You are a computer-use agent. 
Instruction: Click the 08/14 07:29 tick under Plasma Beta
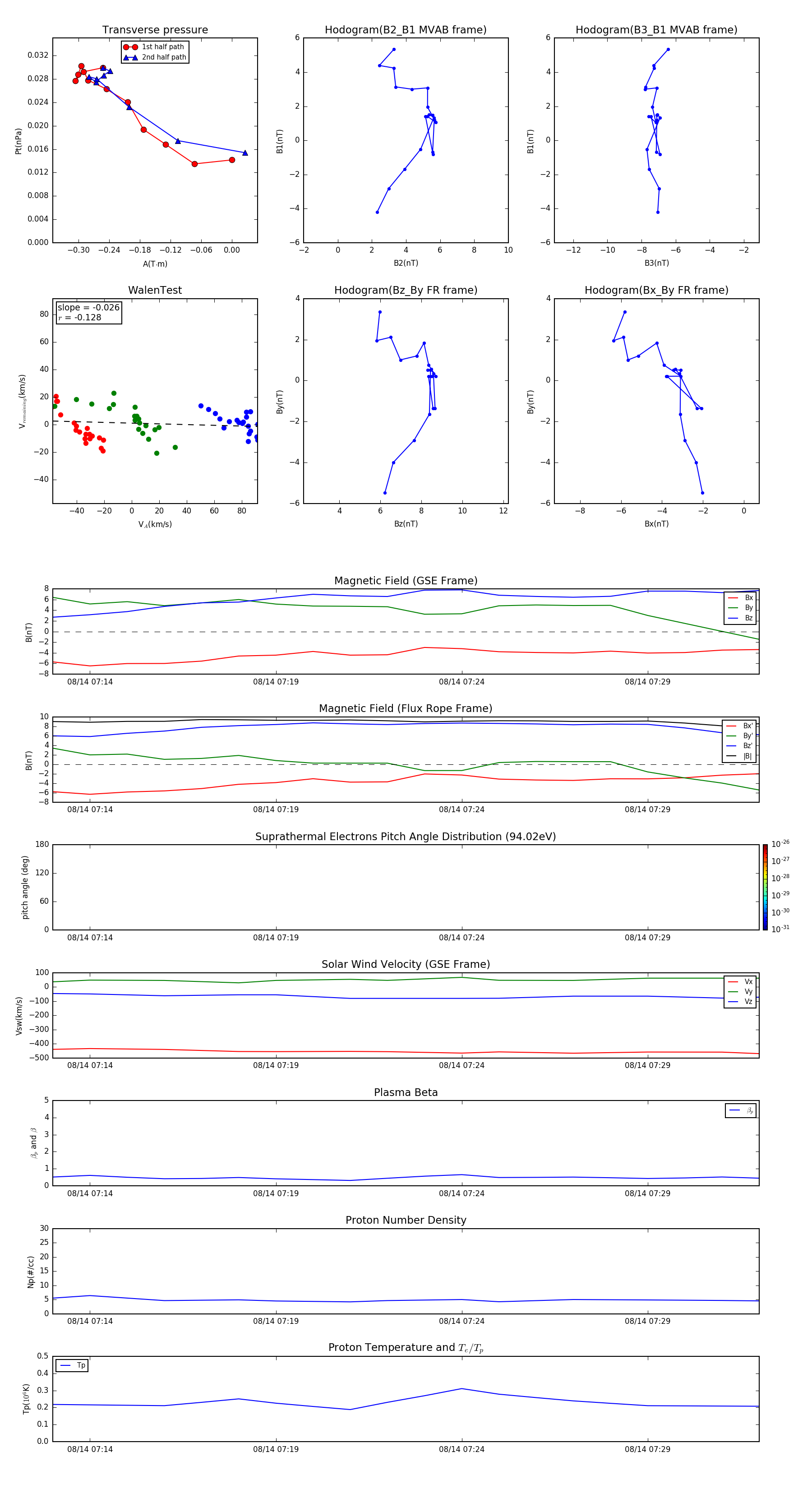pos(647,1193)
